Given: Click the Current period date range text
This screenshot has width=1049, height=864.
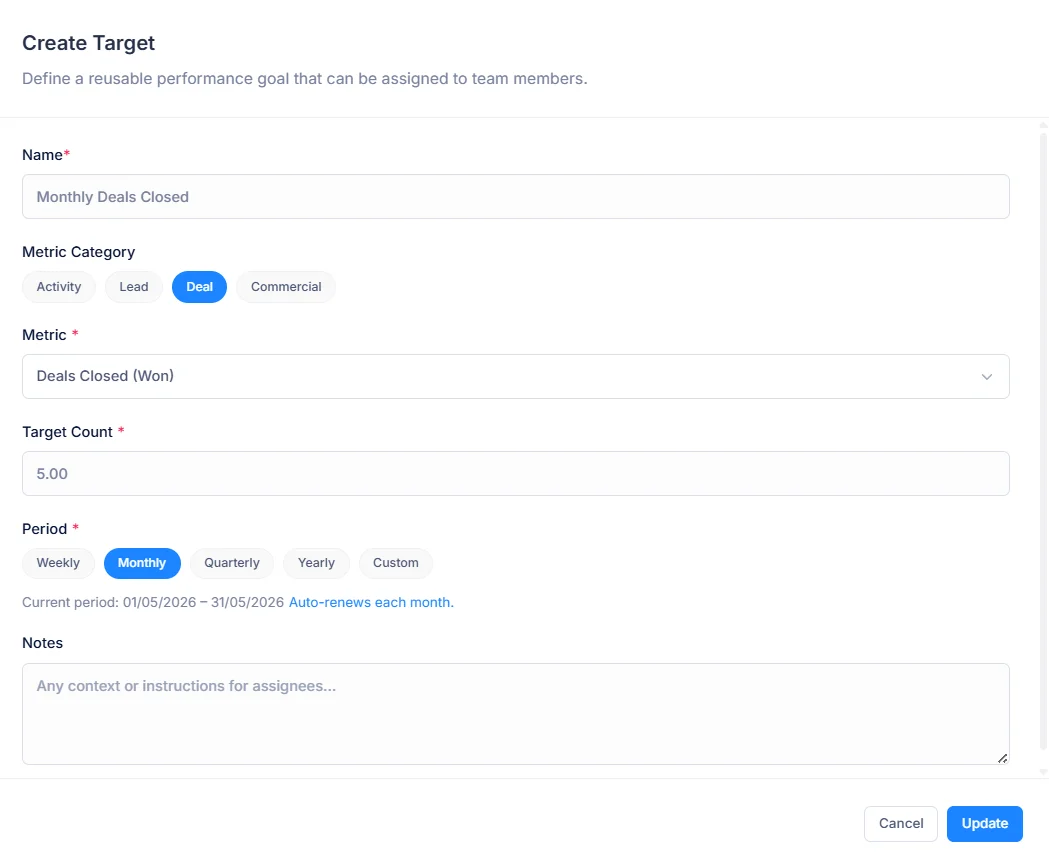Looking at the screenshot, I should (153, 602).
